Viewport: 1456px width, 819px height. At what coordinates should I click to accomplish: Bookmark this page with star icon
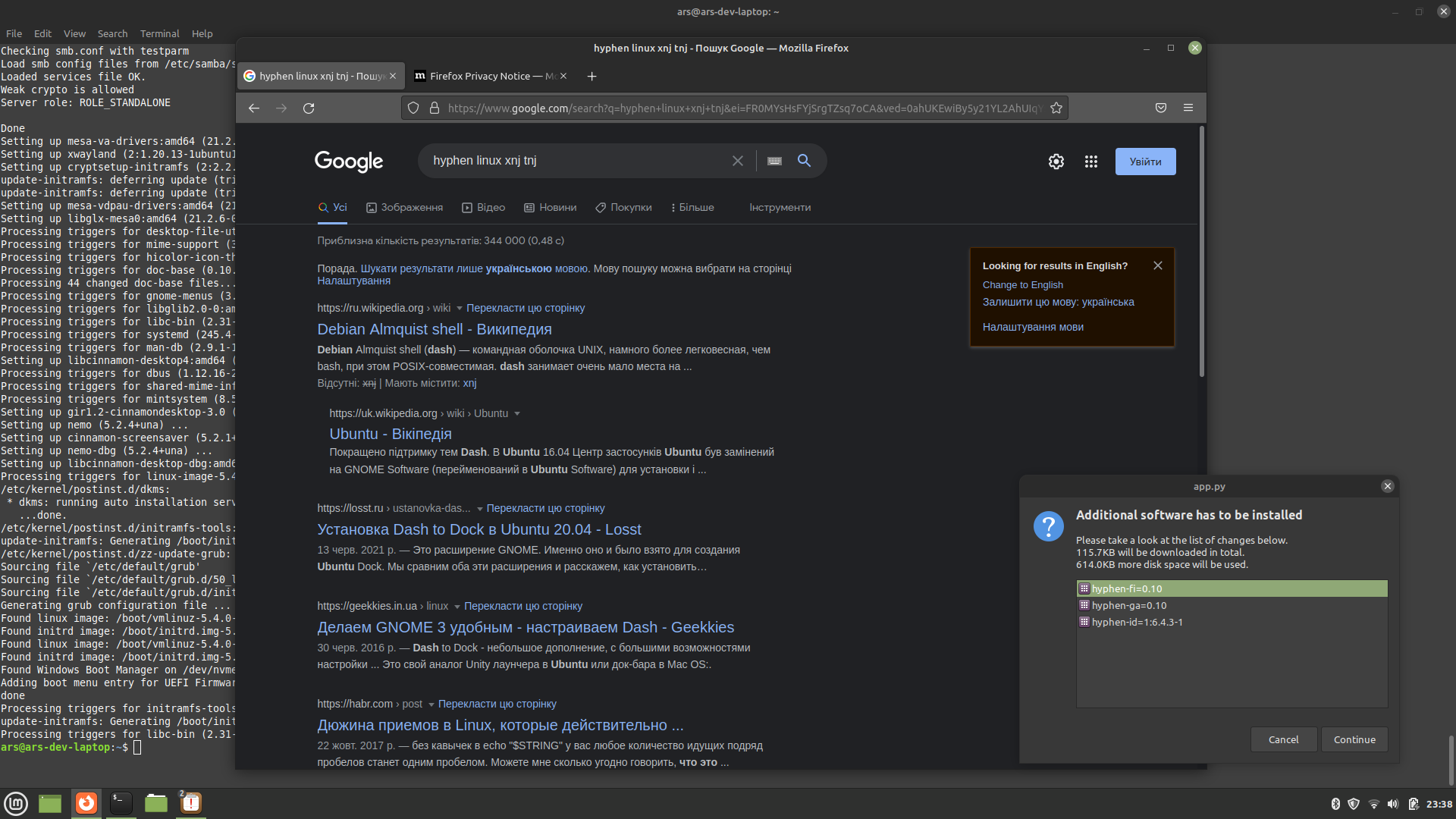[x=1056, y=108]
